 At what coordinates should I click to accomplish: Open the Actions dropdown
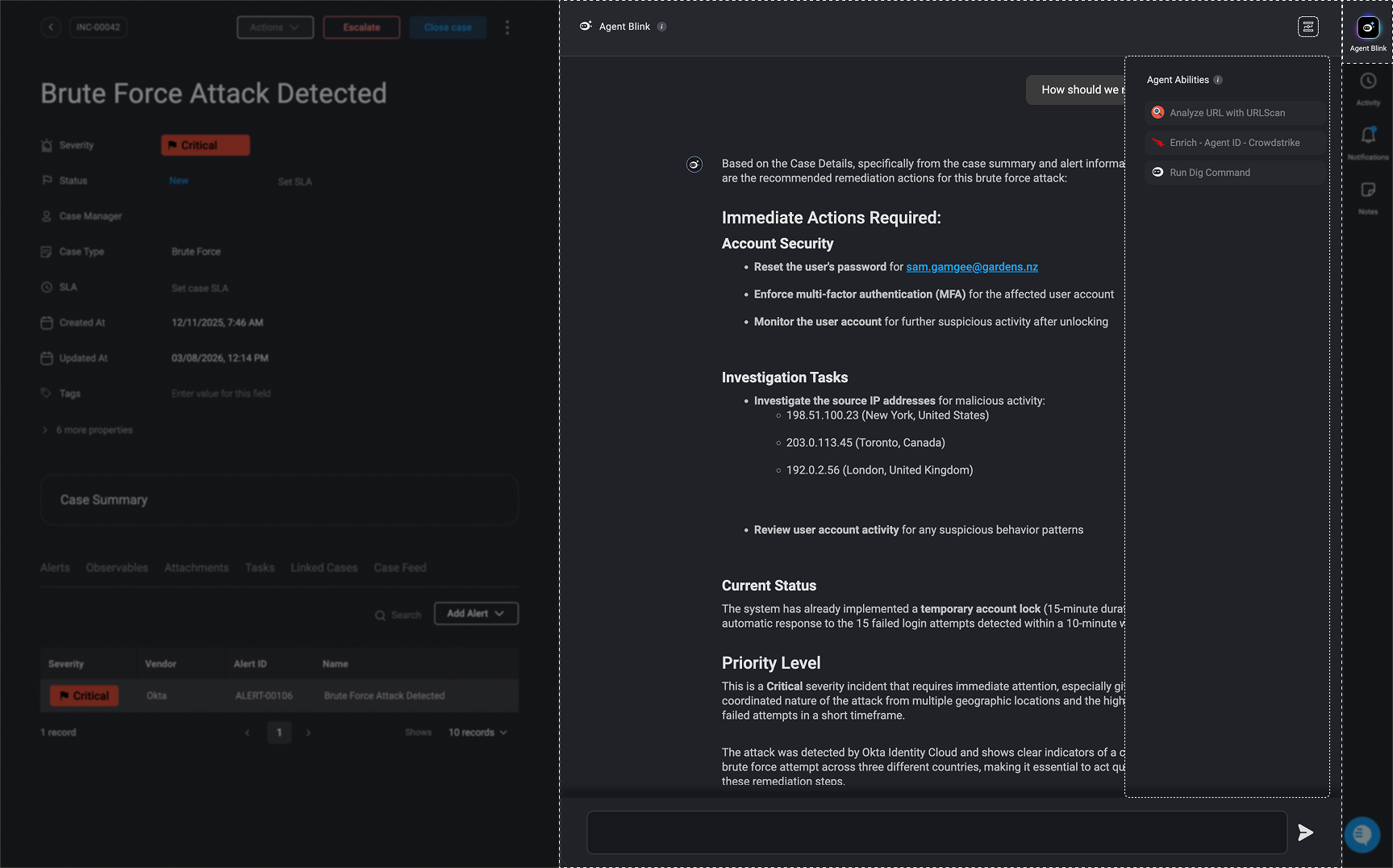(275, 27)
